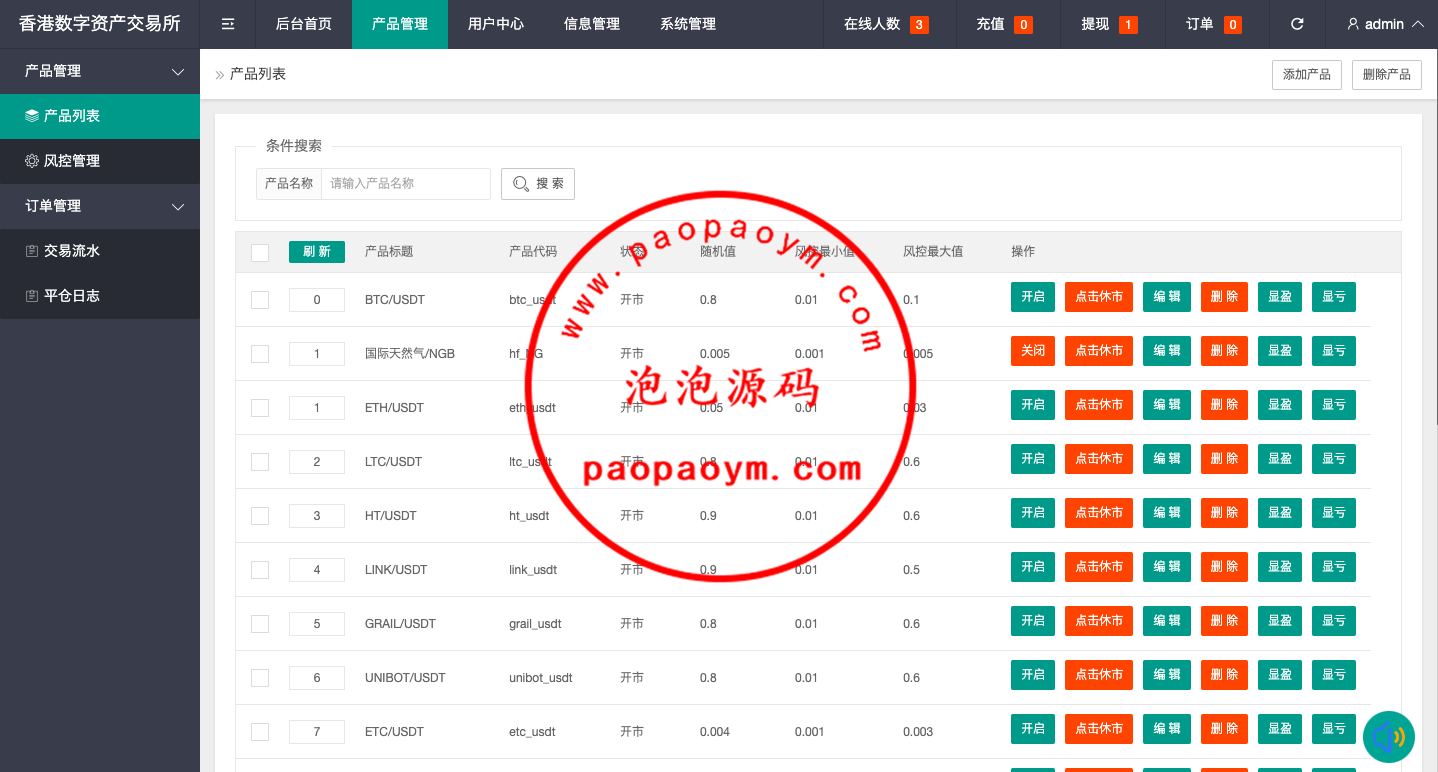Check the GRAIL/USDT row checkbox
1438x772 pixels.
coord(260,624)
